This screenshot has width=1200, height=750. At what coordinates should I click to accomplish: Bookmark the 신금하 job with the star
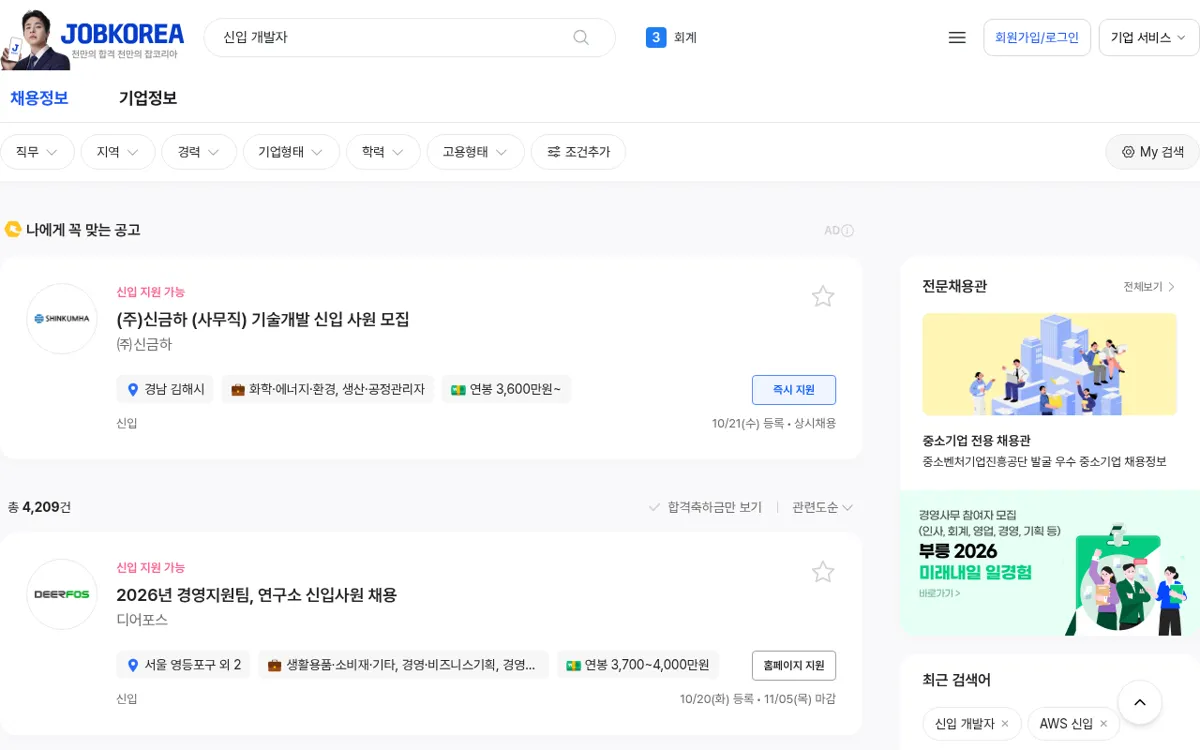click(x=823, y=296)
